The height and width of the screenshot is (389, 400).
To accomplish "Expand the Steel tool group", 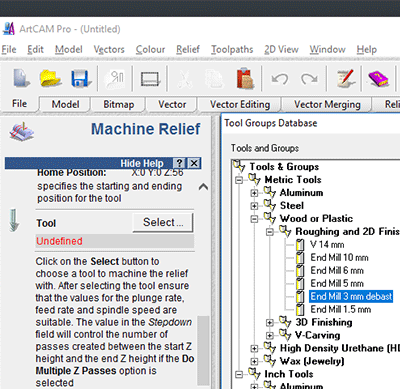I will pos(254,206).
